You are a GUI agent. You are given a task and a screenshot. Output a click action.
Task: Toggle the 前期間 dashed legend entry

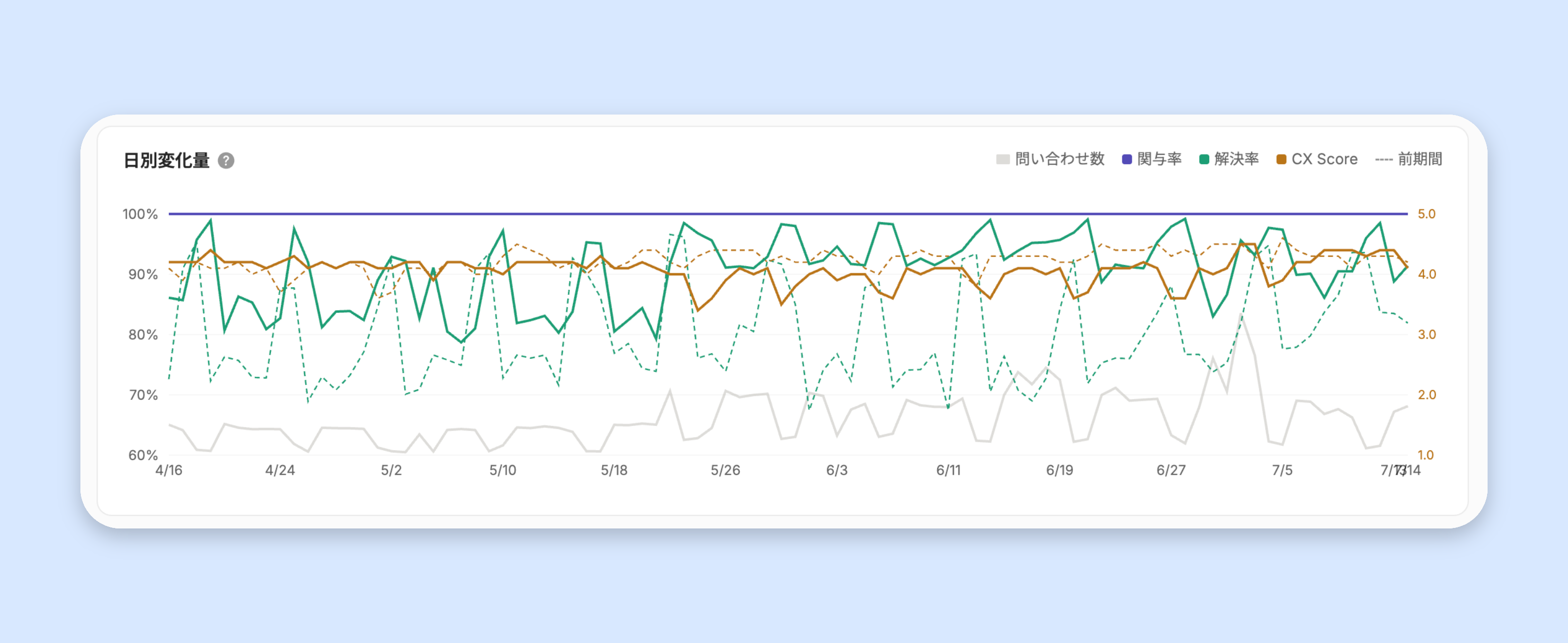pos(1409,159)
